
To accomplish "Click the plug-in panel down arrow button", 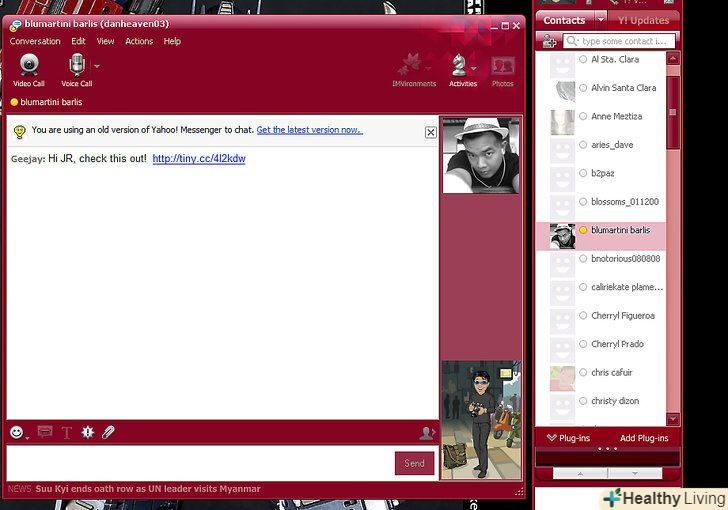I will [635, 473].
